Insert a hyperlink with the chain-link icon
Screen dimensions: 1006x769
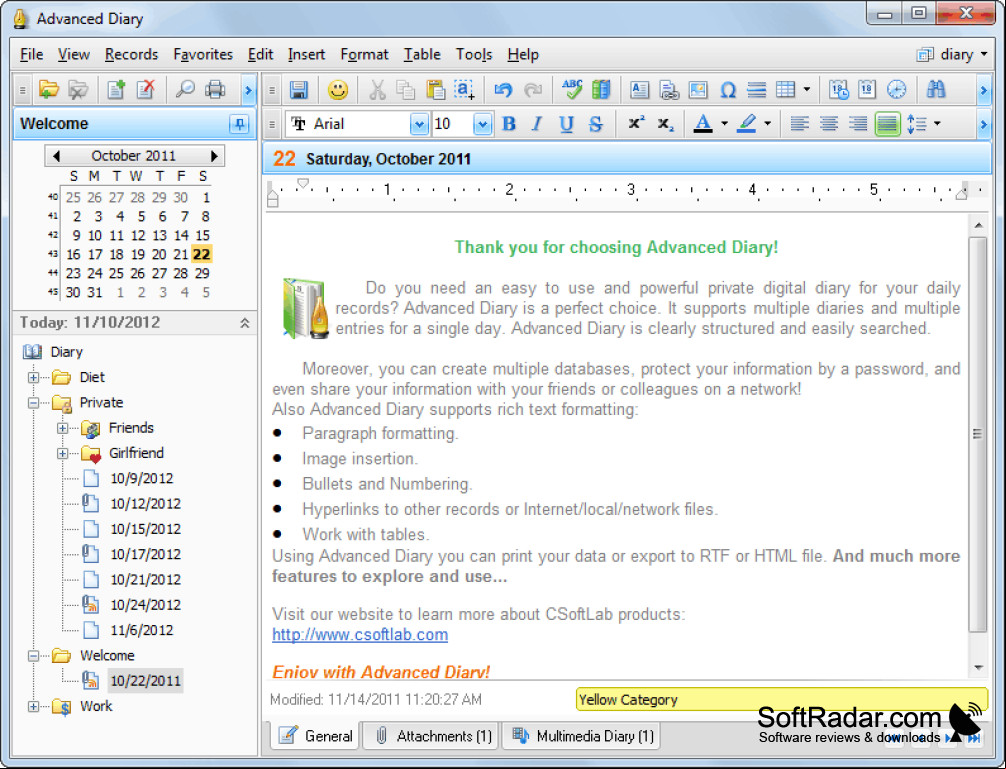pyautogui.click(x=669, y=90)
